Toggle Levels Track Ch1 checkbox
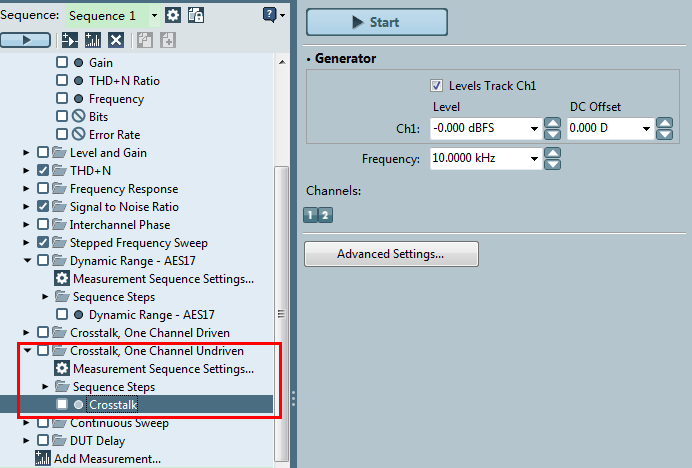 pos(436,85)
